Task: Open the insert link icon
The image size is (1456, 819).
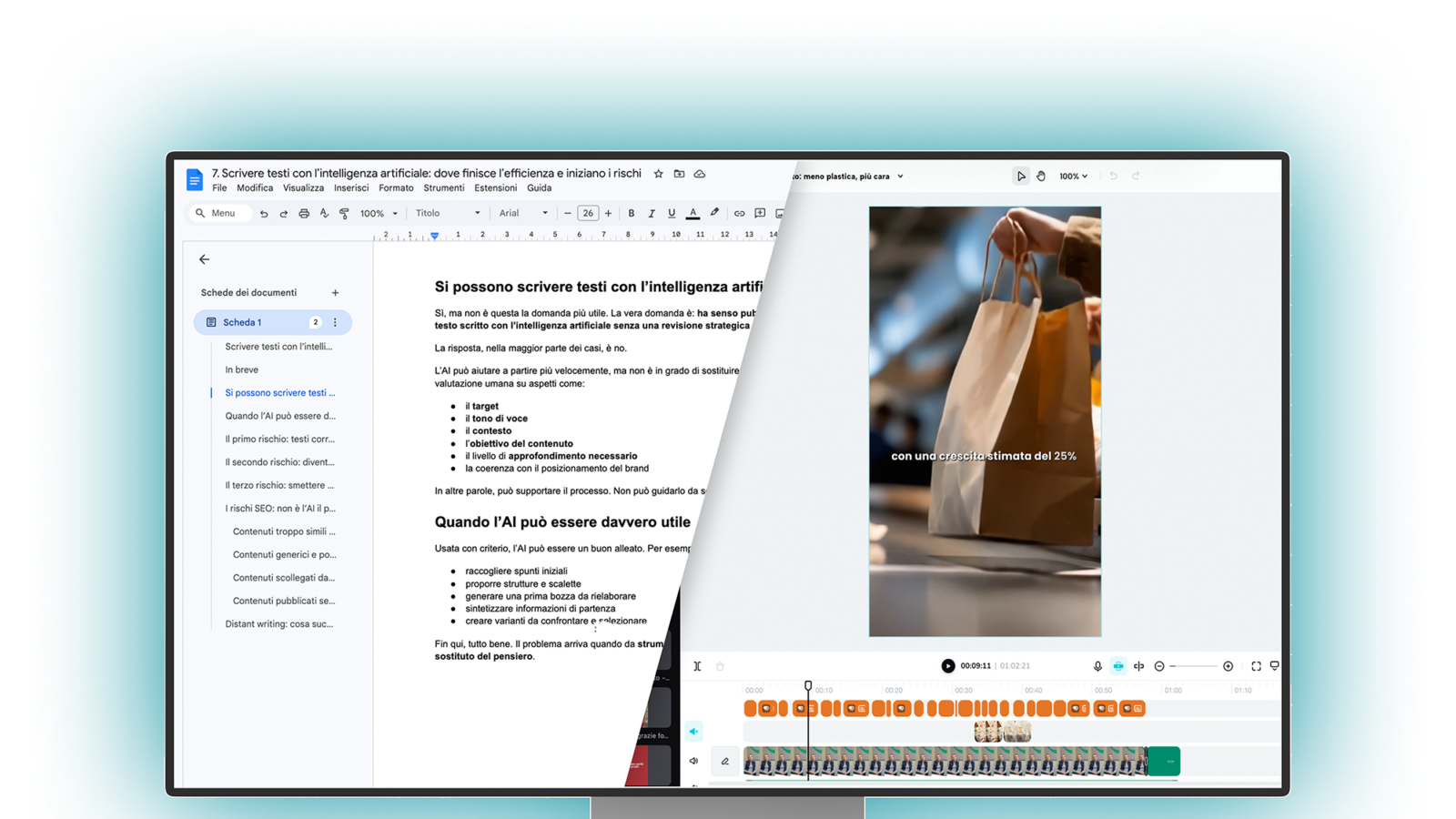Action: (x=739, y=214)
